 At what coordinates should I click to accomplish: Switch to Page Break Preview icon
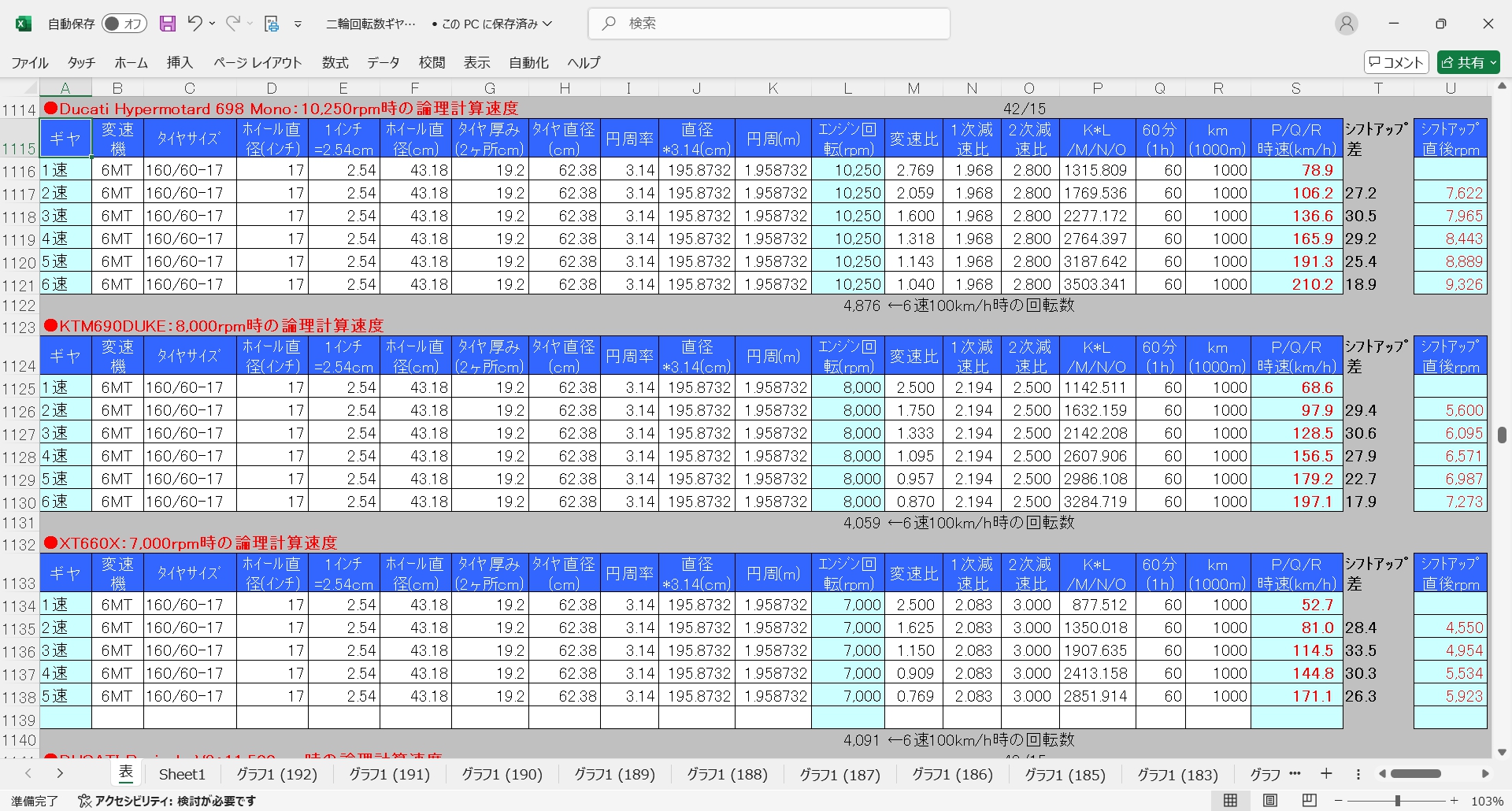pyautogui.click(x=1310, y=801)
